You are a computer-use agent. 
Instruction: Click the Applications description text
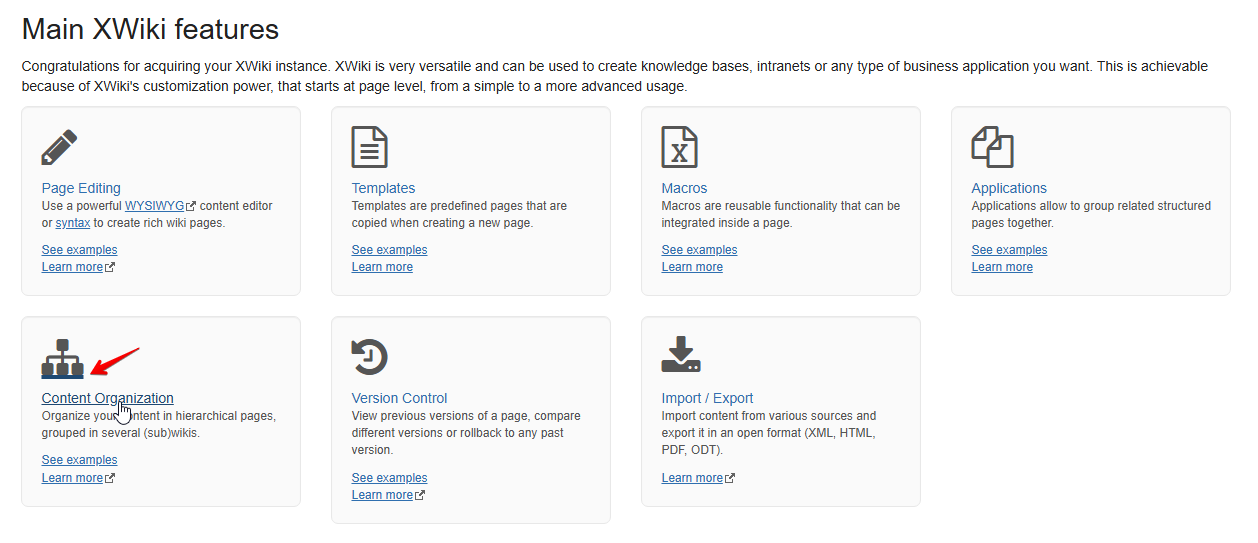(1091, 214)
